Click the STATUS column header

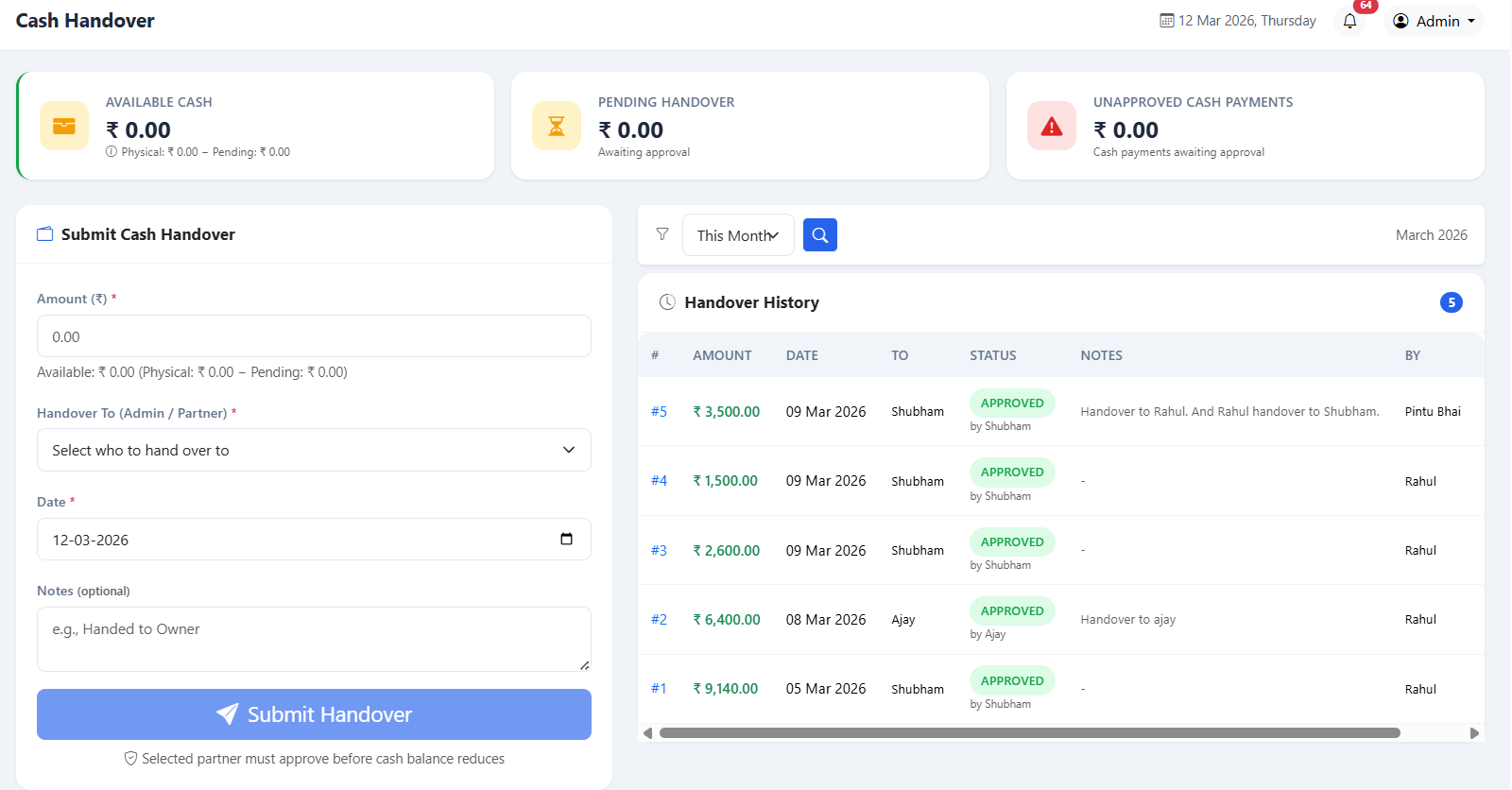[x=993, y=355]
